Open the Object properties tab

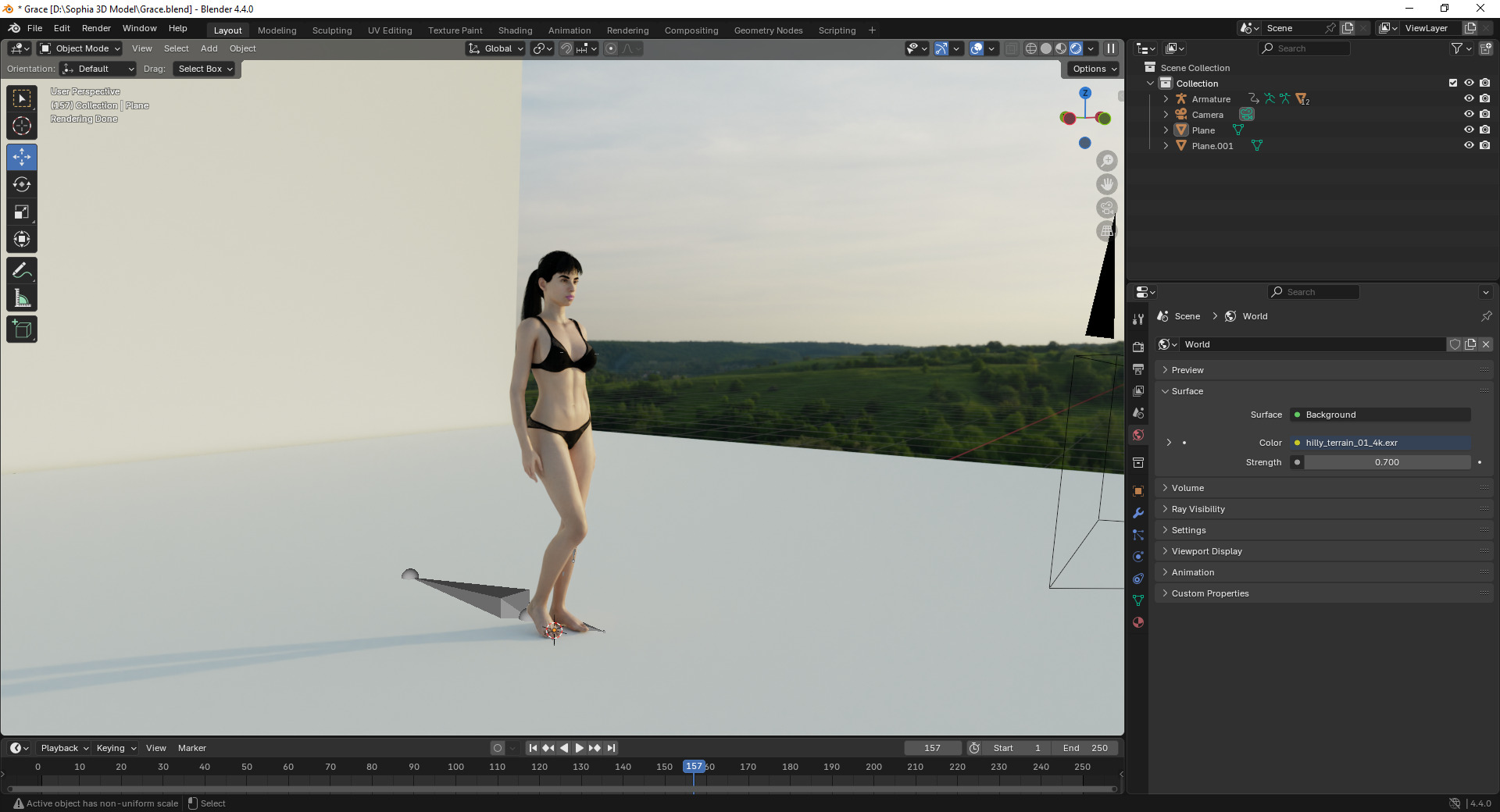click(1138, 491)
